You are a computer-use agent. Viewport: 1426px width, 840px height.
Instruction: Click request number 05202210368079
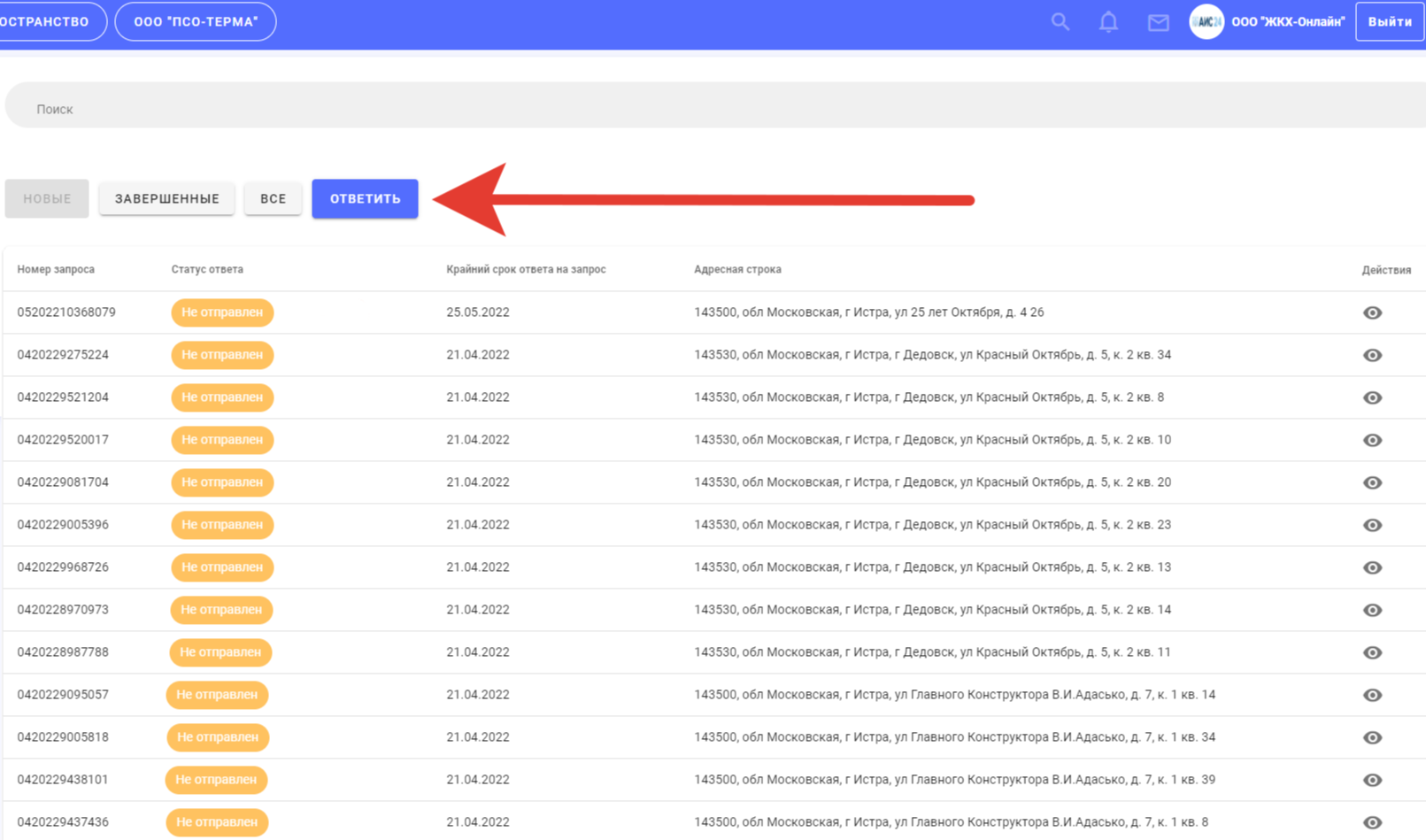pyautogui.click(x=66, y=312)
